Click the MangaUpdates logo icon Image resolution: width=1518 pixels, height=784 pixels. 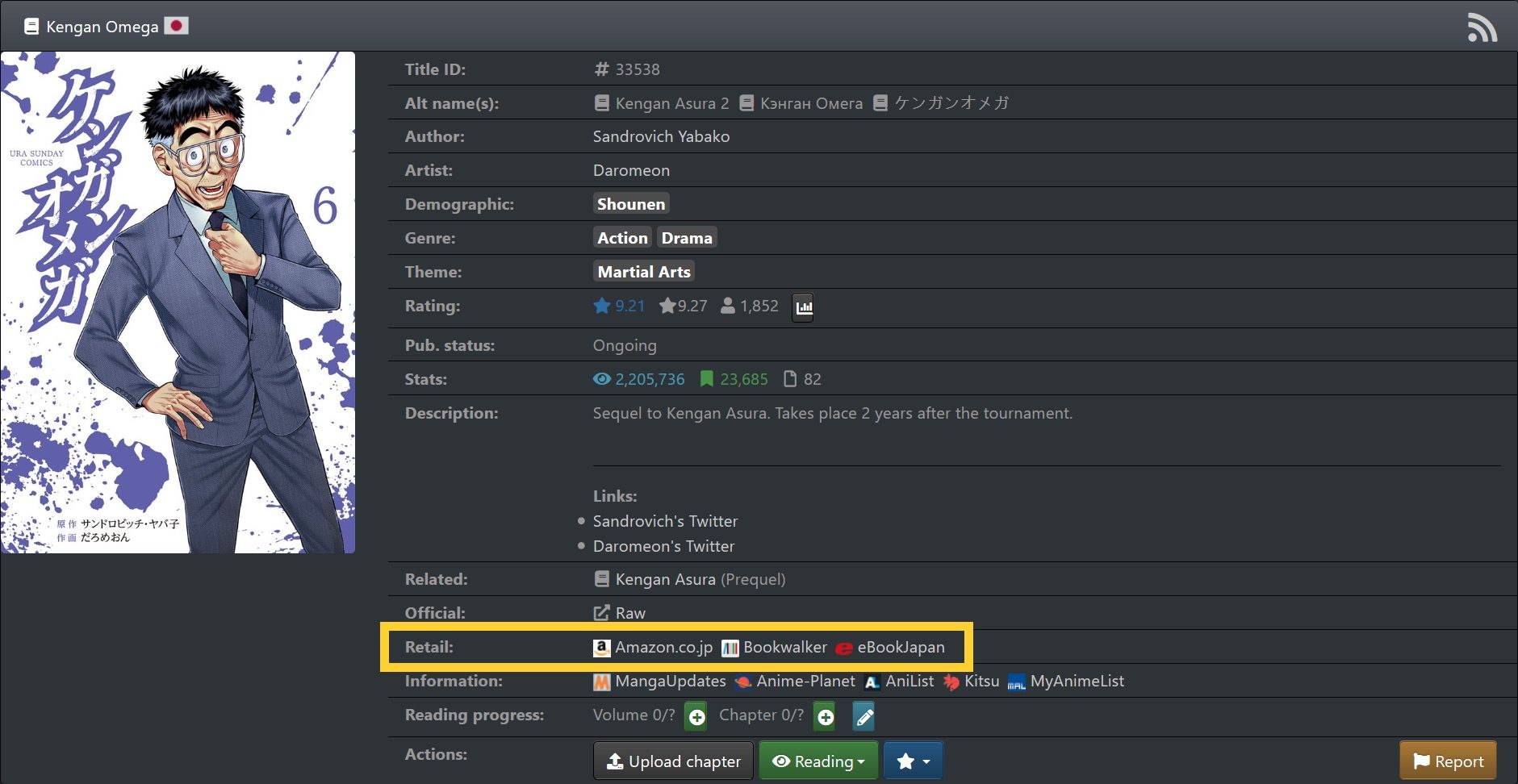pos(601,682)
